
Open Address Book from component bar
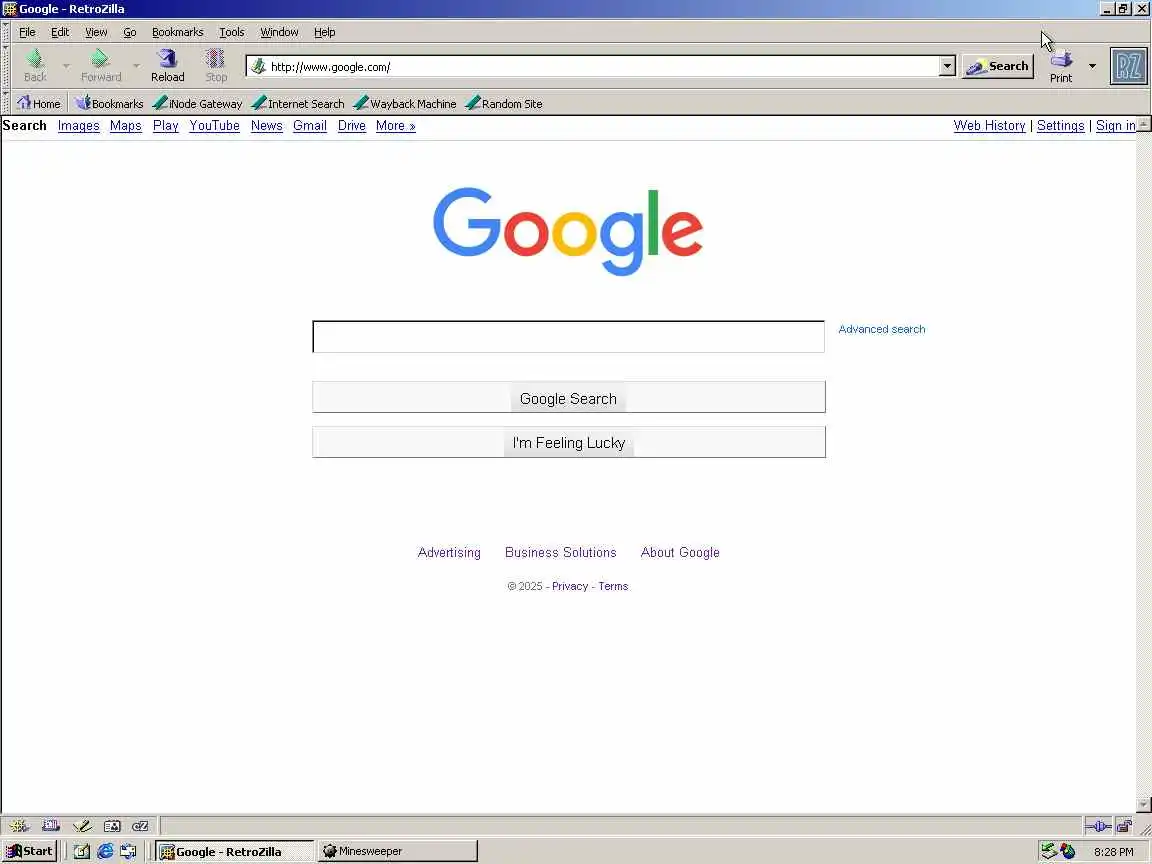(112, 826)
